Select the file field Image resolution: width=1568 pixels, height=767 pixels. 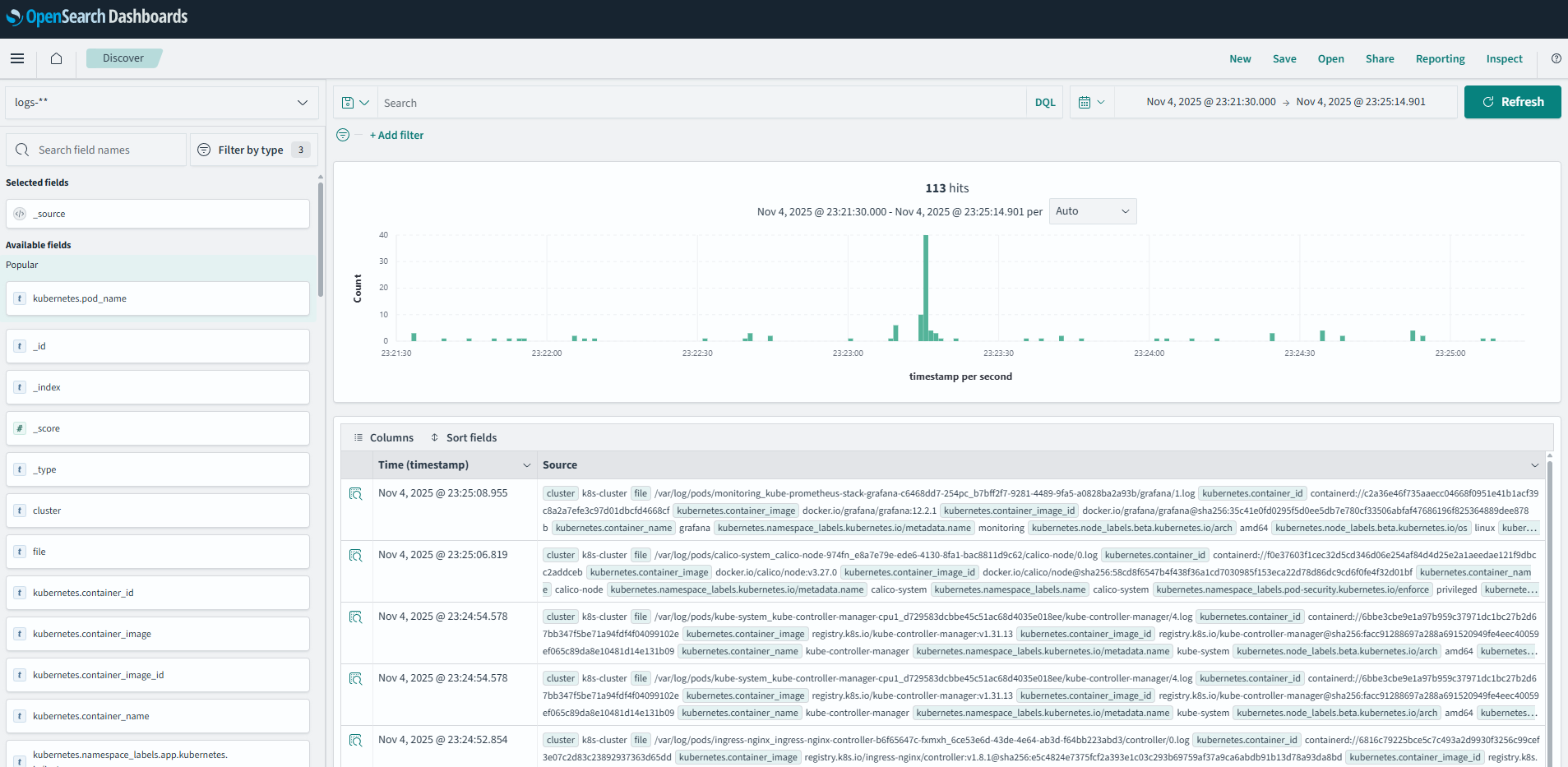coord(158,552)
